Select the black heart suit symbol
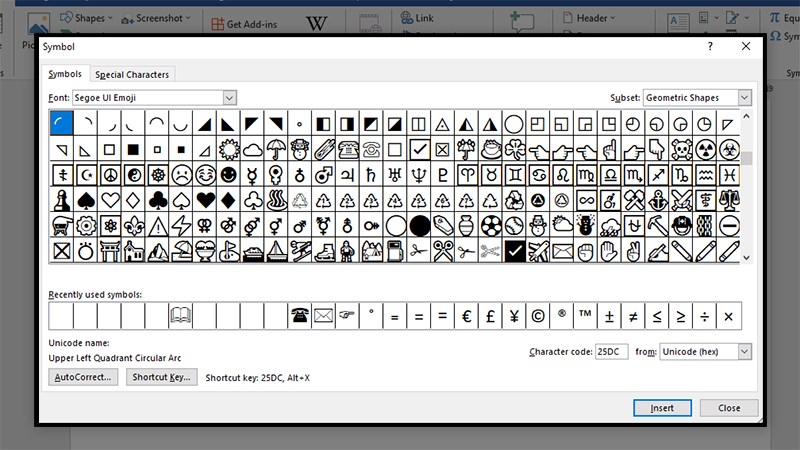 click(205, 201)
